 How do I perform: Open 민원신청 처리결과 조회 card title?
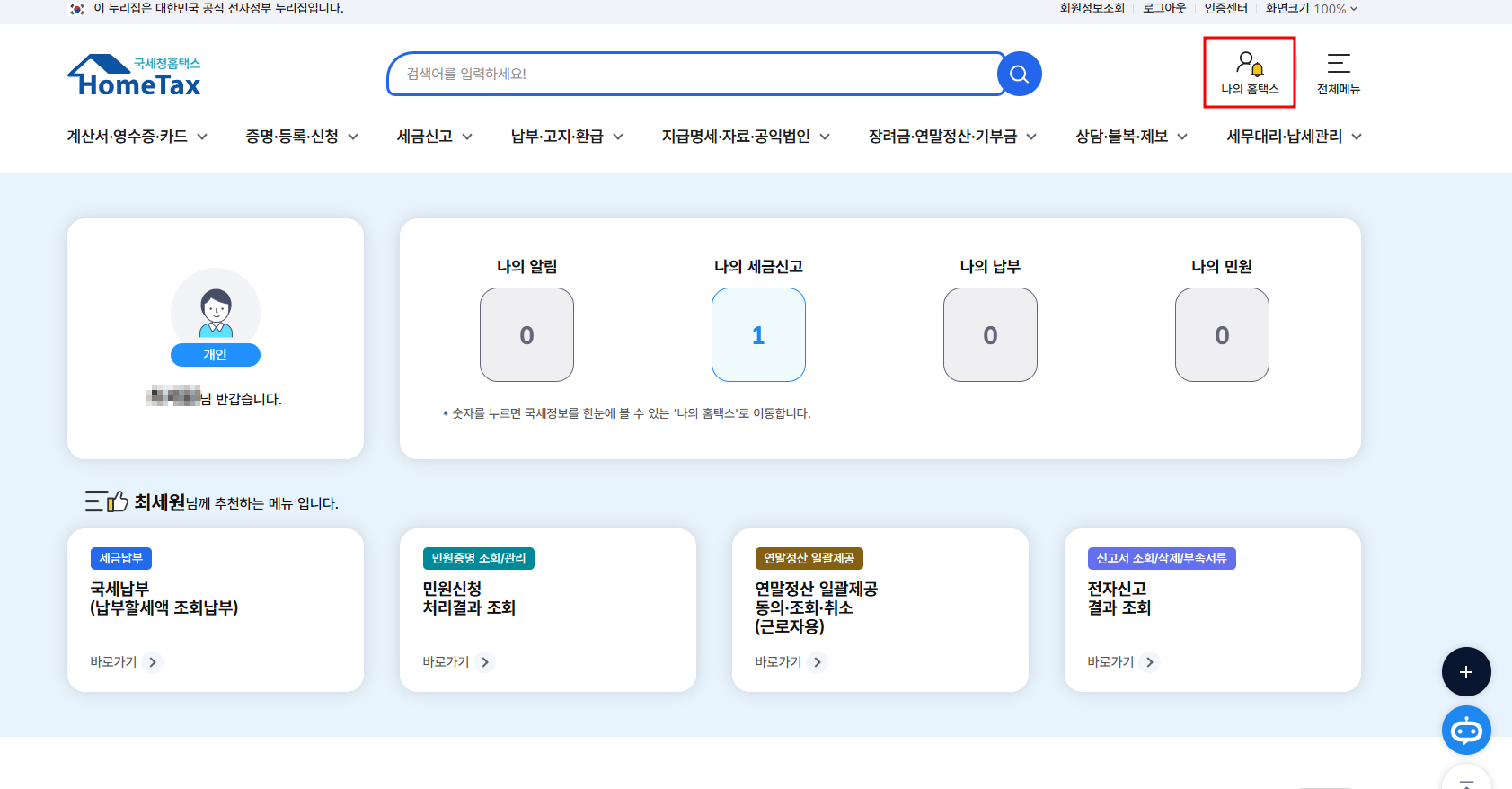(x=469, y=598)
